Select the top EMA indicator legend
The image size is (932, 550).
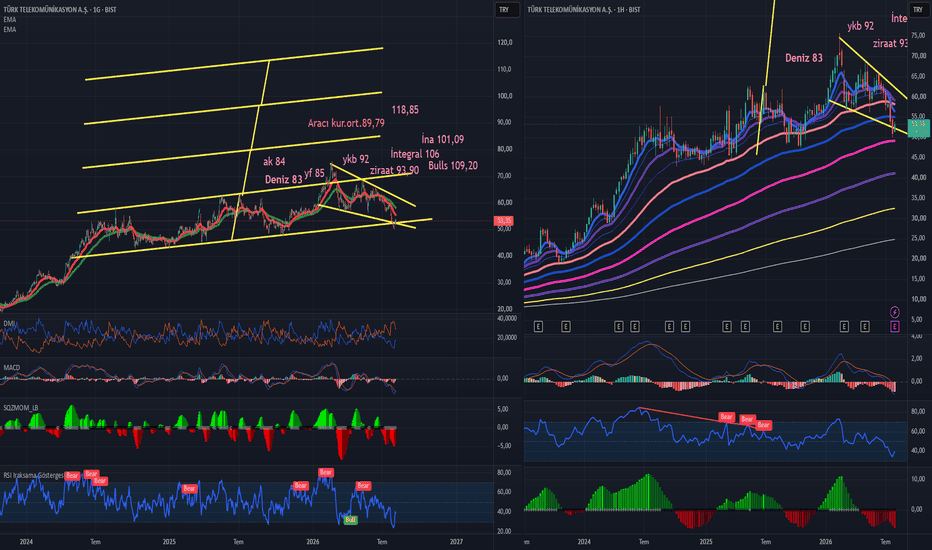[10, 20]
